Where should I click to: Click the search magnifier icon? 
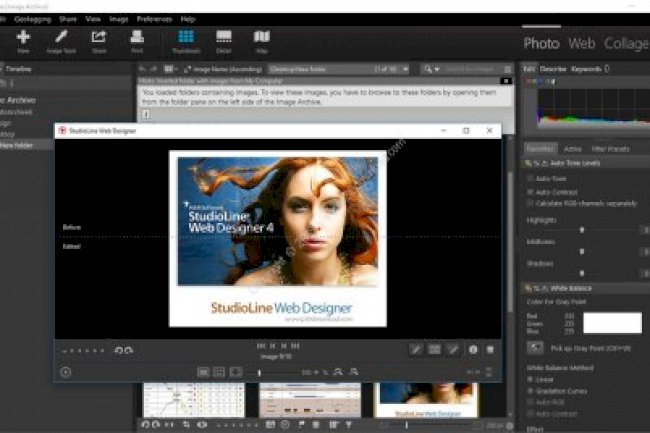[x=428, y=69]
